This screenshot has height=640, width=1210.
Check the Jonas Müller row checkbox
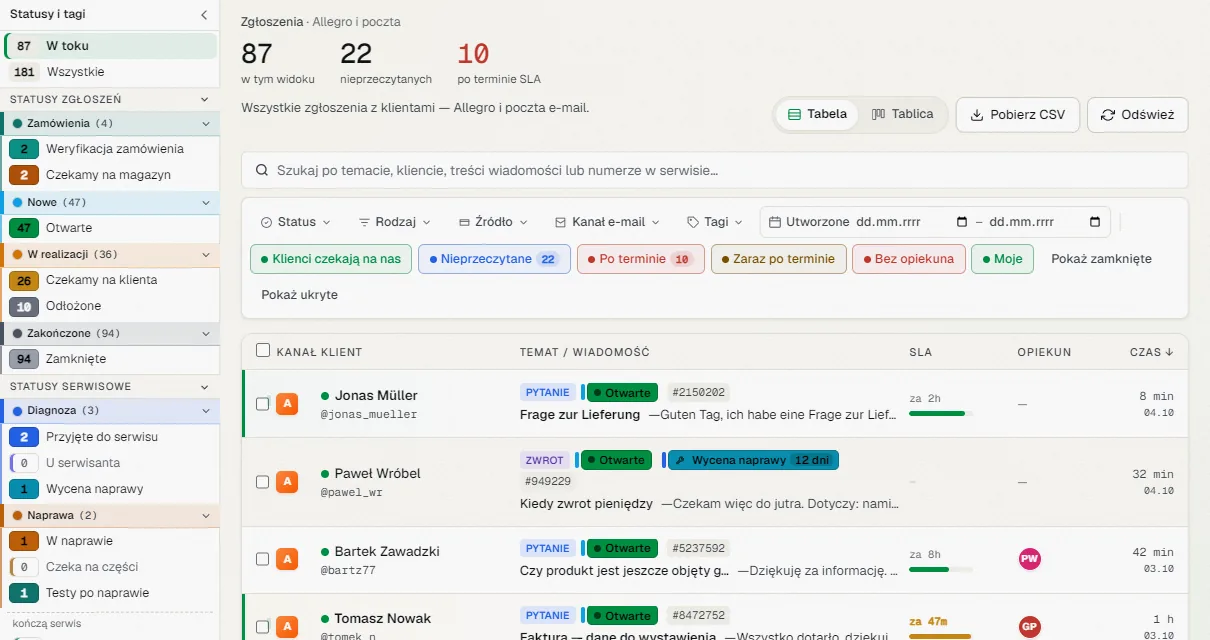(263, 404)
